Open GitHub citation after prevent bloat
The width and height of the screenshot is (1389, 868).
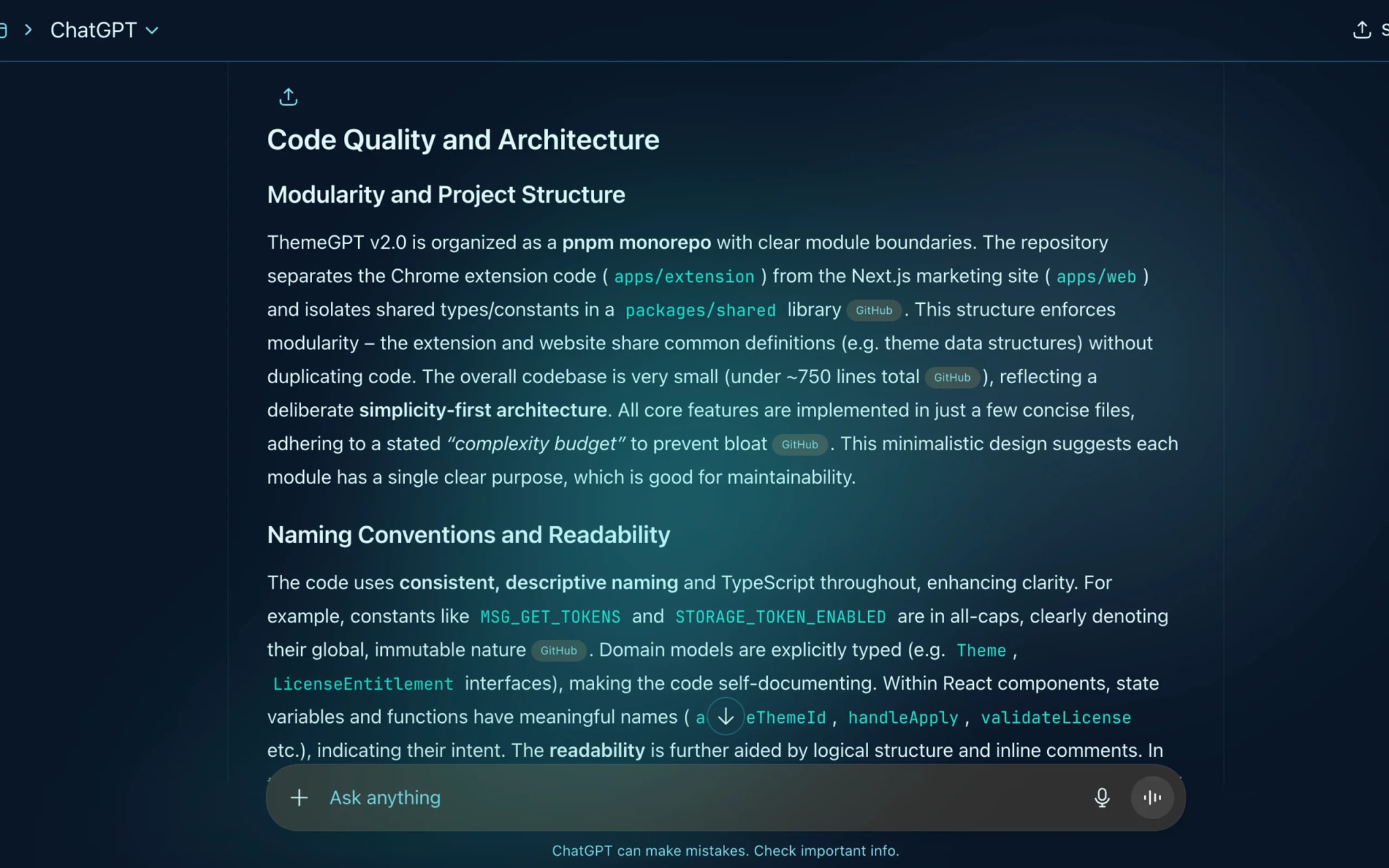[x=800, y=445]
